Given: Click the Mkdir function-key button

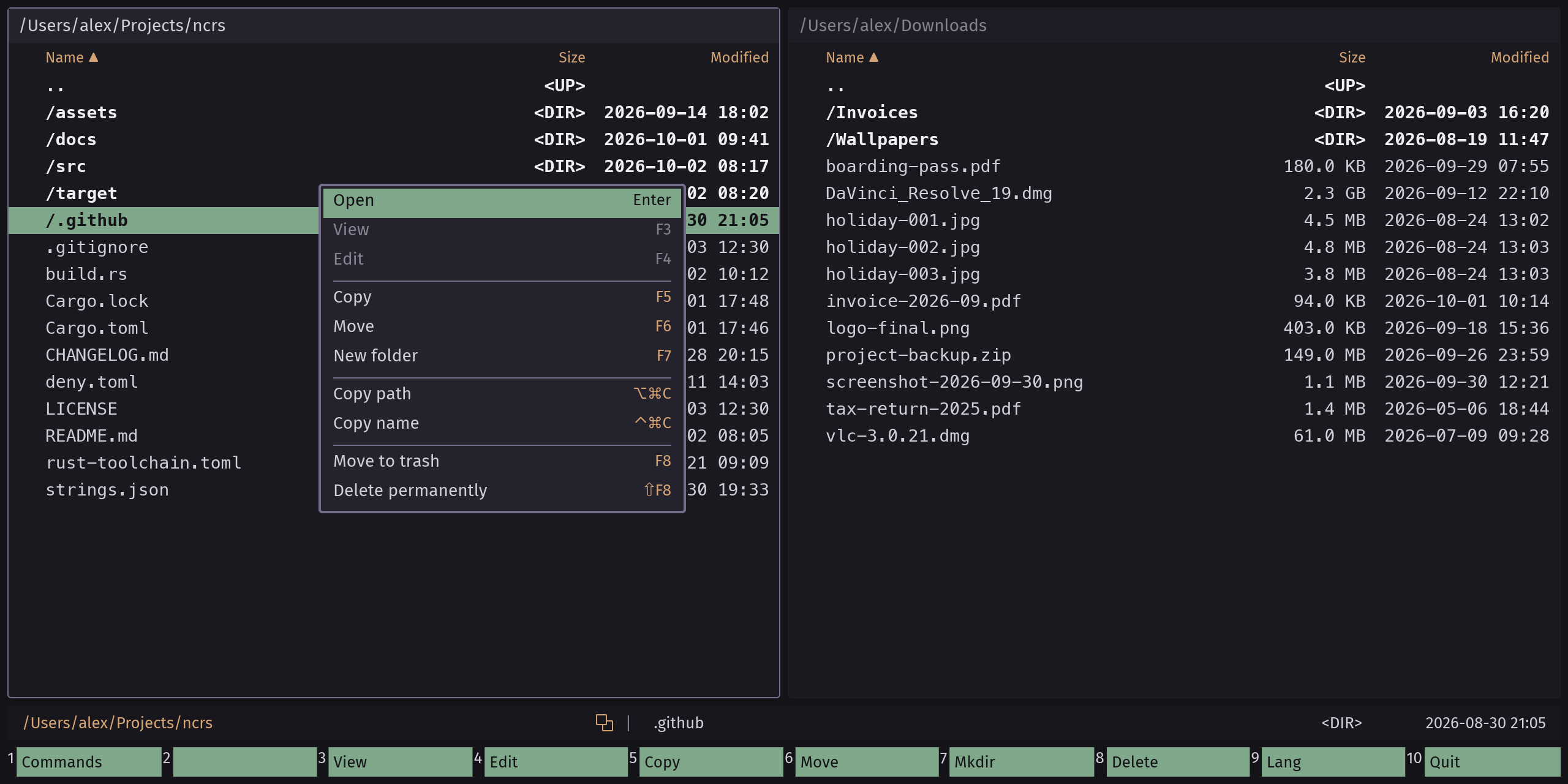Looking at the screenshot, I should coord(1022,762).
